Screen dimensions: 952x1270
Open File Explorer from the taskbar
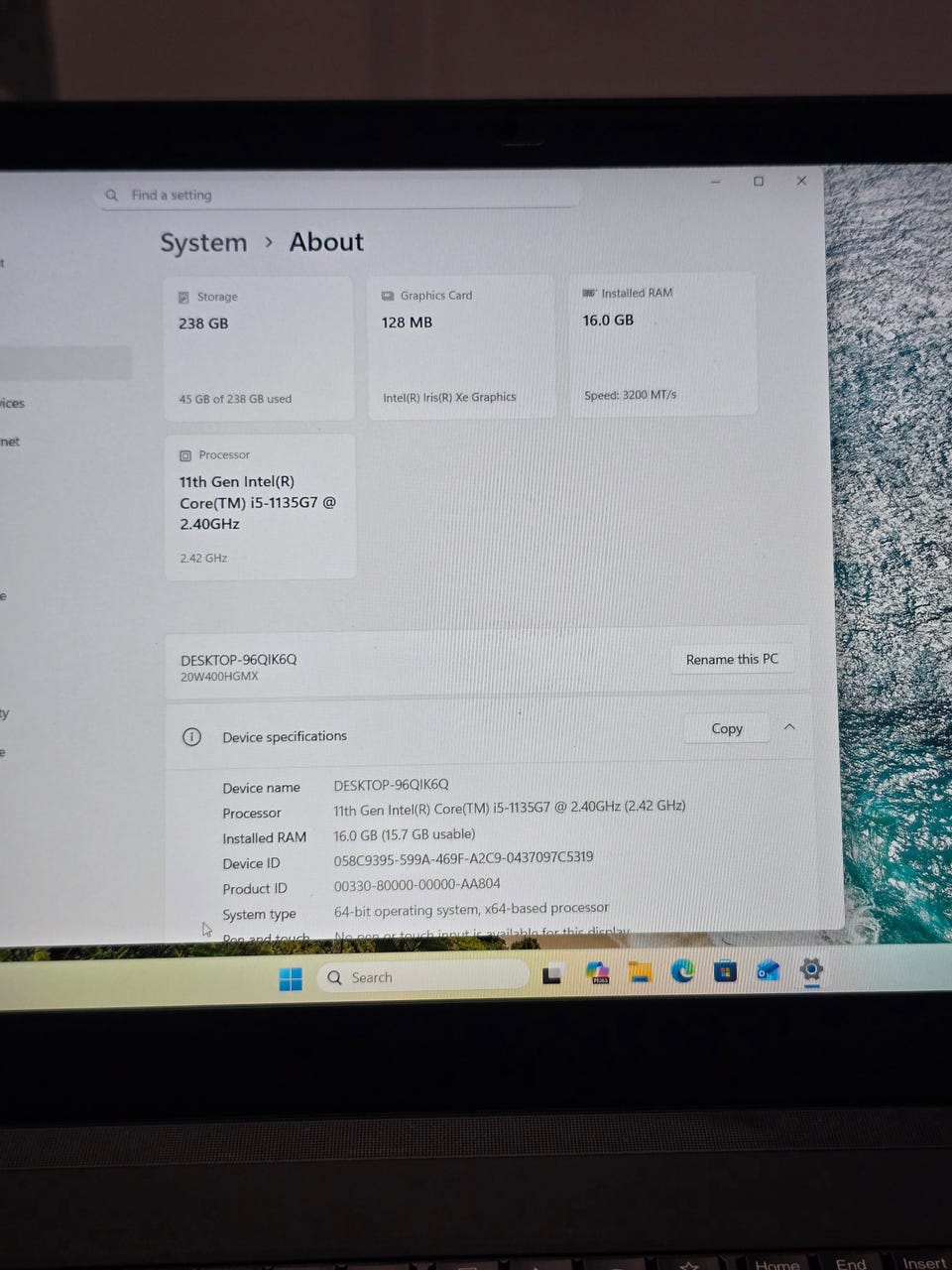[x=640, y=972]
